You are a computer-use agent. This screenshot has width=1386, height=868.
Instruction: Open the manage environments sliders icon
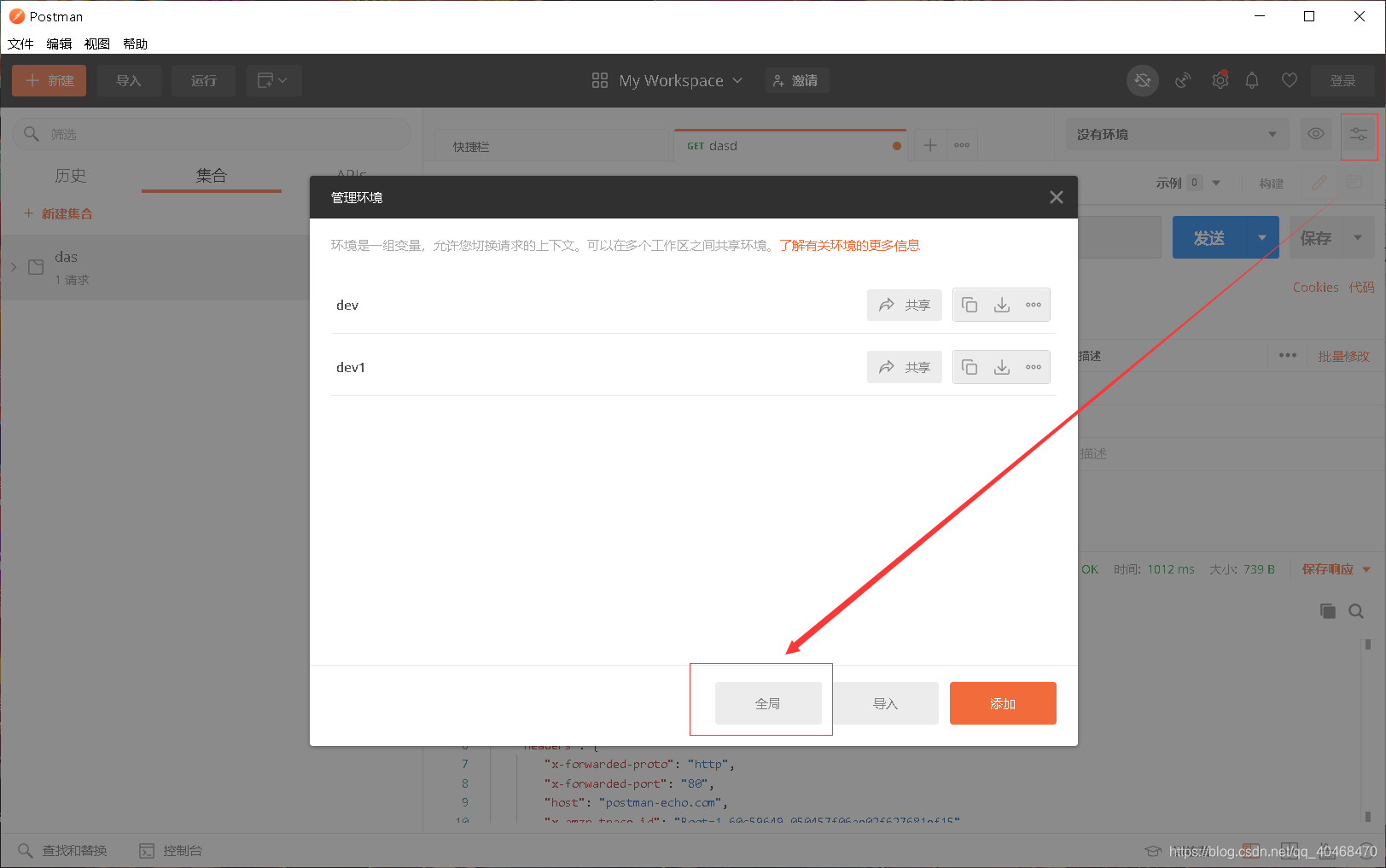(1359, 134)
